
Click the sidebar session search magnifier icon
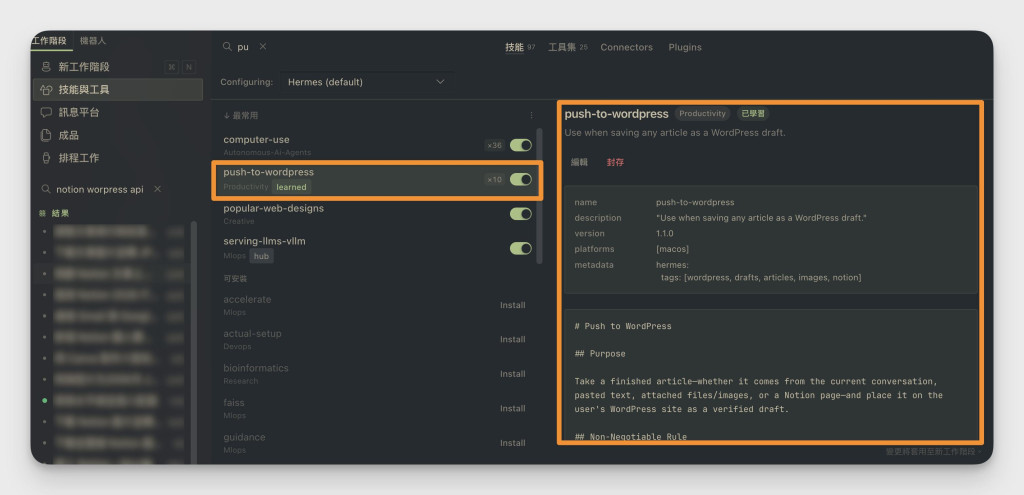46,189
